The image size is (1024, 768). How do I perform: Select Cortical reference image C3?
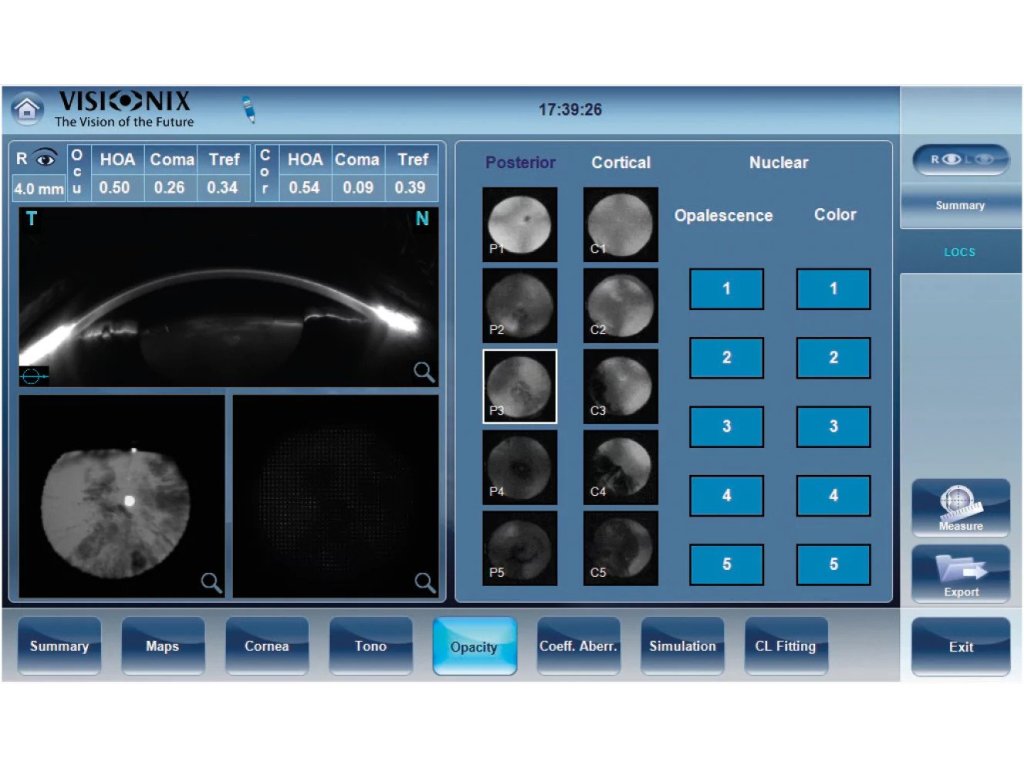click(620, 387)
